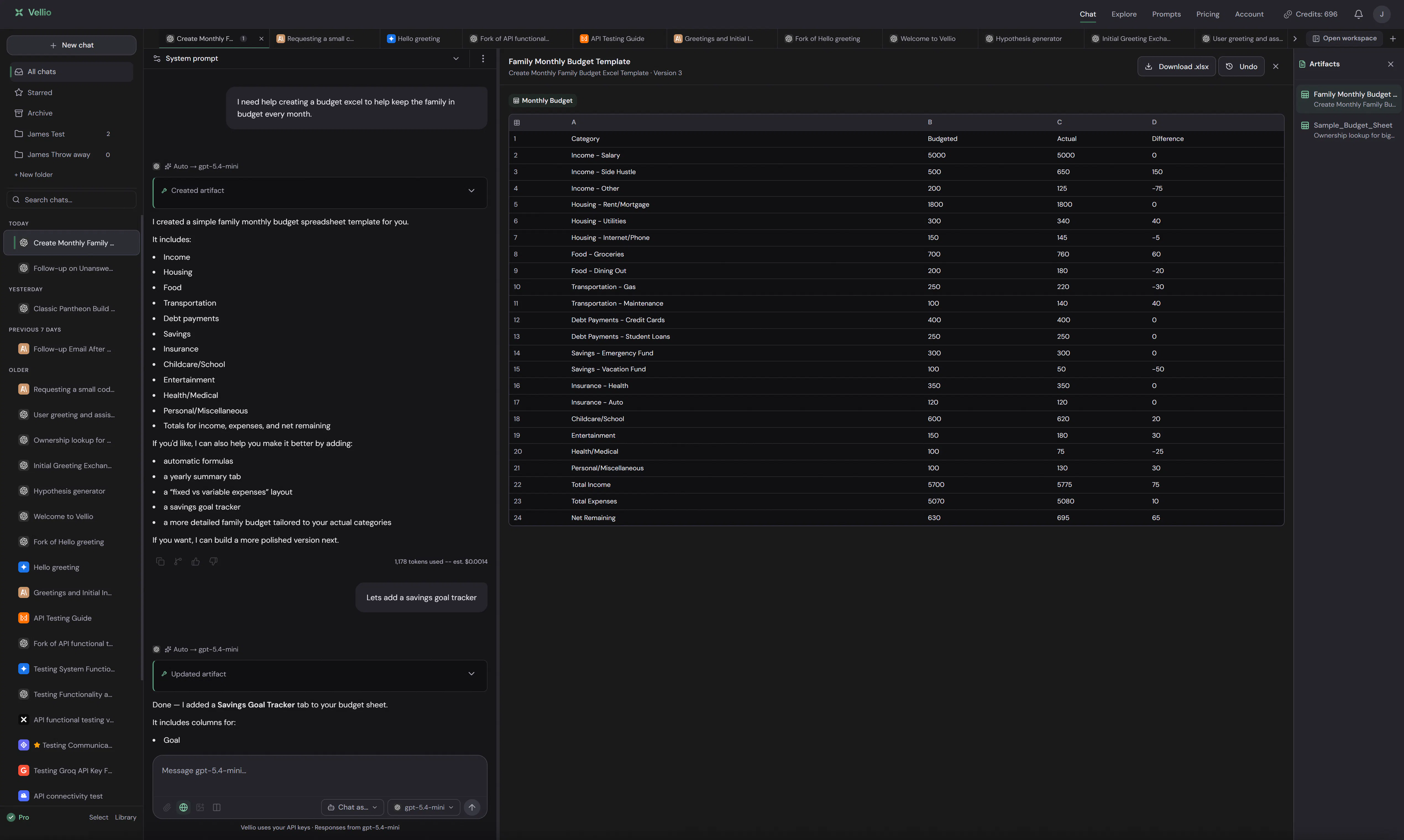1404x840 pixels.
Task: Open starred Testing Communica... chat
Action: click(x=71, y=745)
